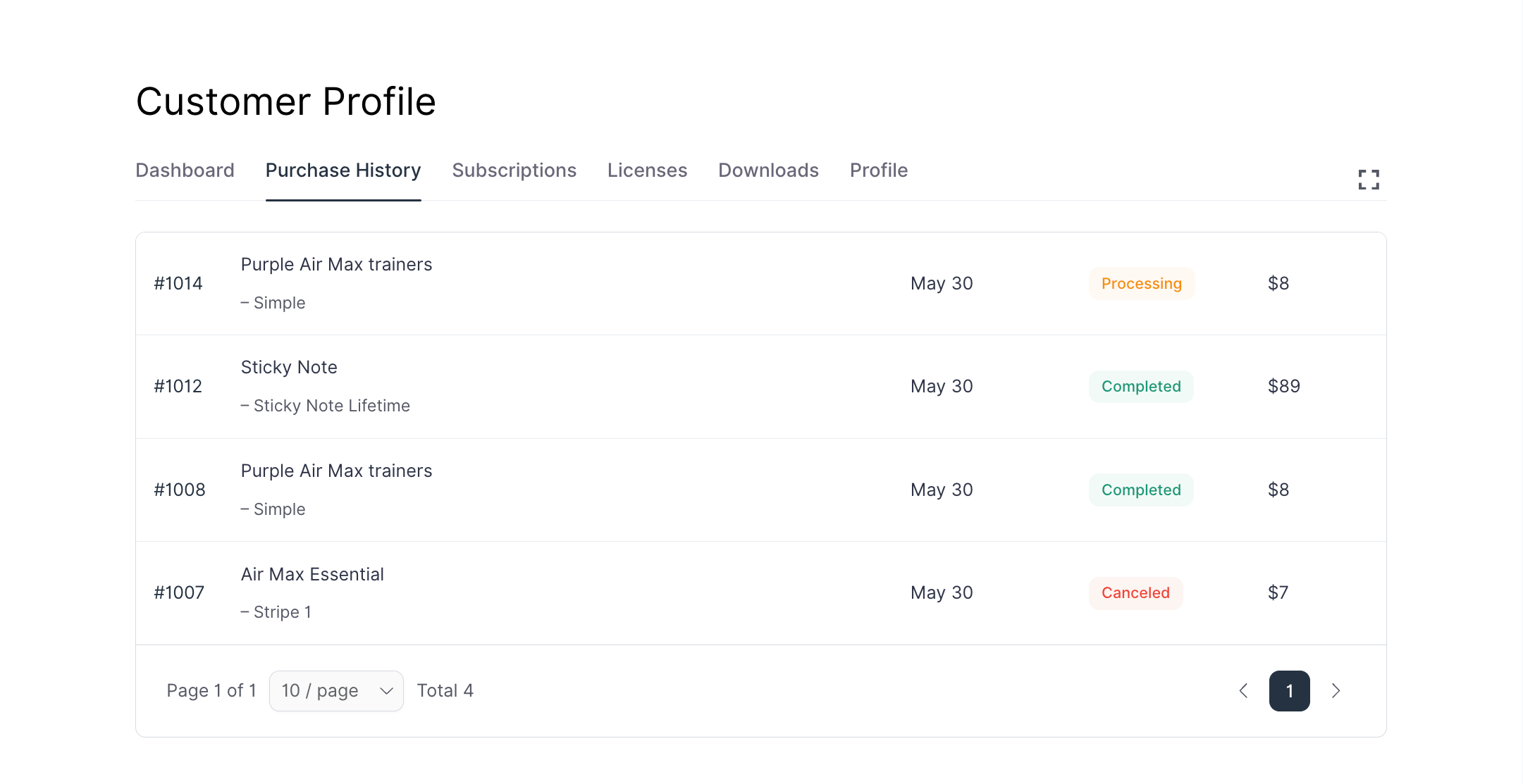Click the fullscreen expand icon
Screen dimensions: 1523x784
coord(1368,180)
